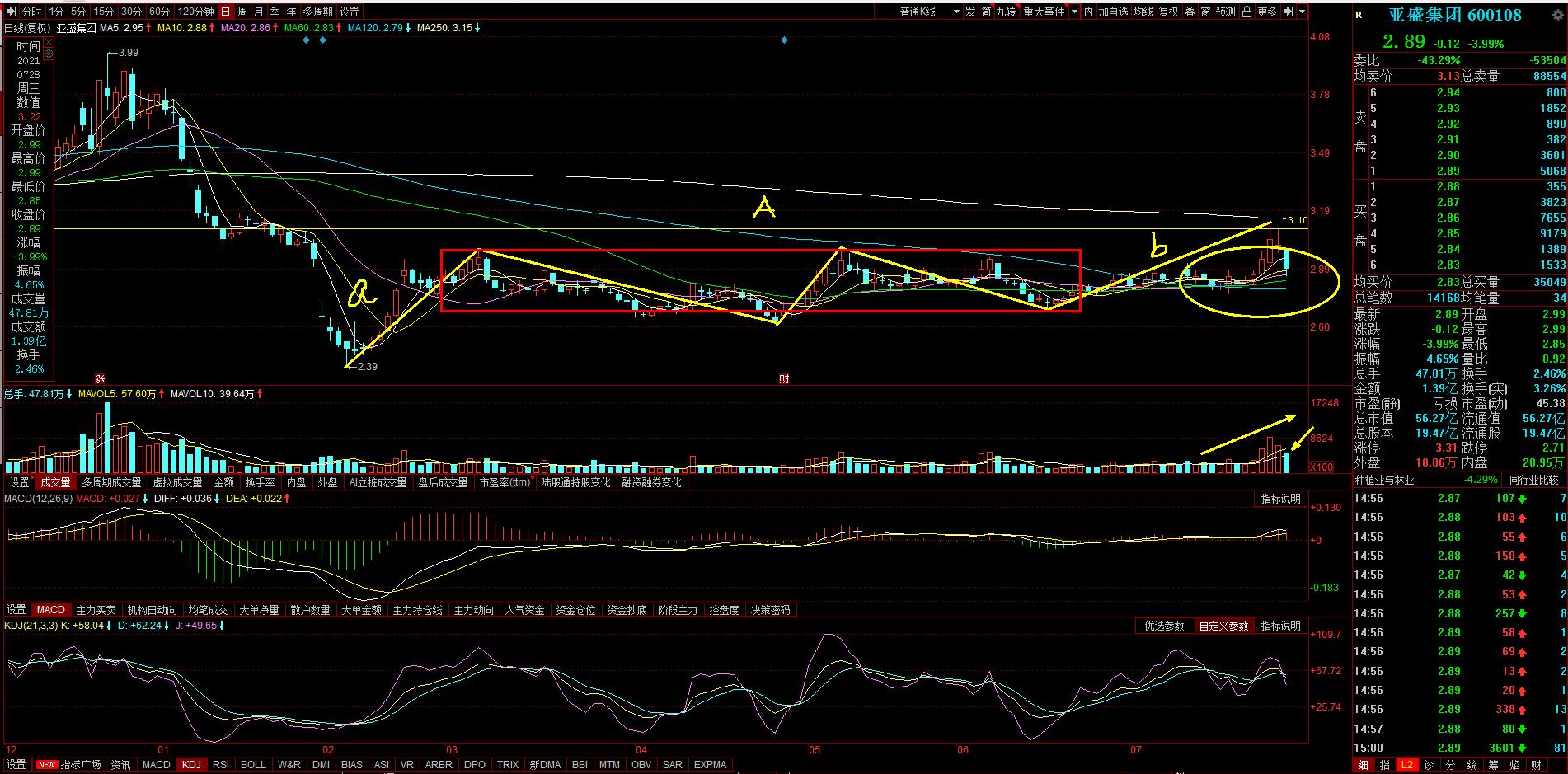The image size is (1568, 774).
Task: Select the 120分钟 period
Action: 195,12
